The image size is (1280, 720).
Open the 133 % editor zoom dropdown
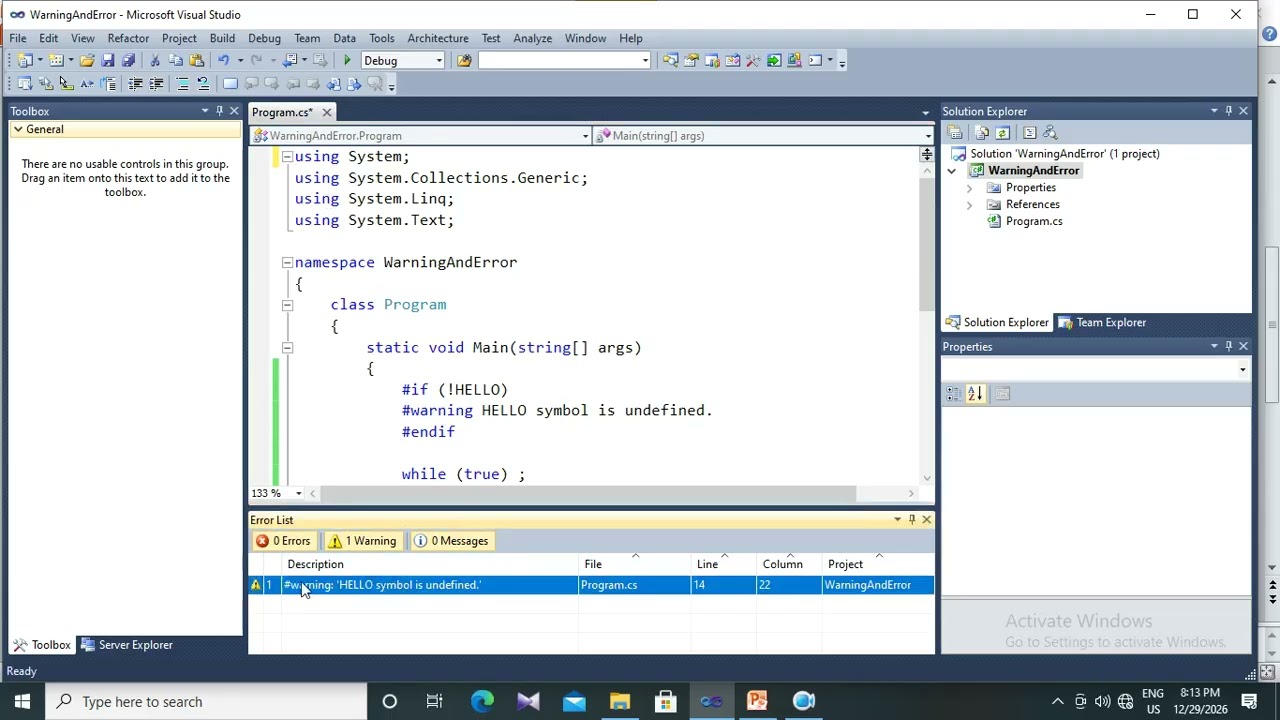tap(298, 493)
